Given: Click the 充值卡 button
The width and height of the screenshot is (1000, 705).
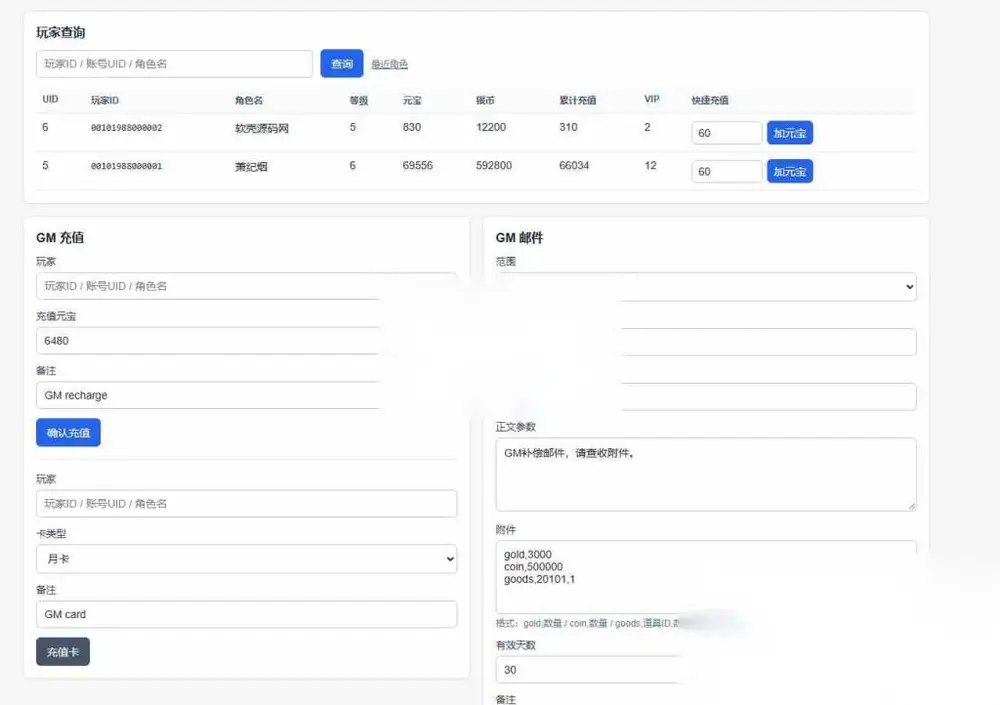Looking at the screenshot, I should coord(63,651).
